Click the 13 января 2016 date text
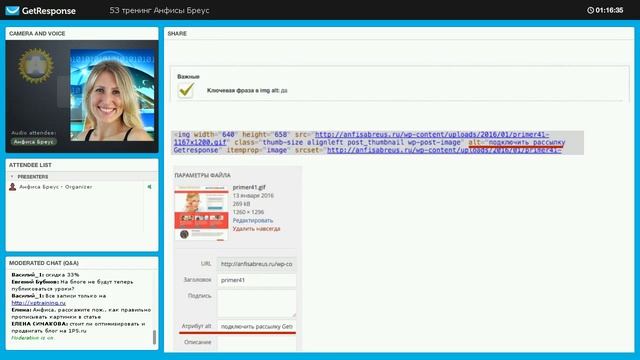This screenshot has width=640, height=360. (x=253, y=196)
